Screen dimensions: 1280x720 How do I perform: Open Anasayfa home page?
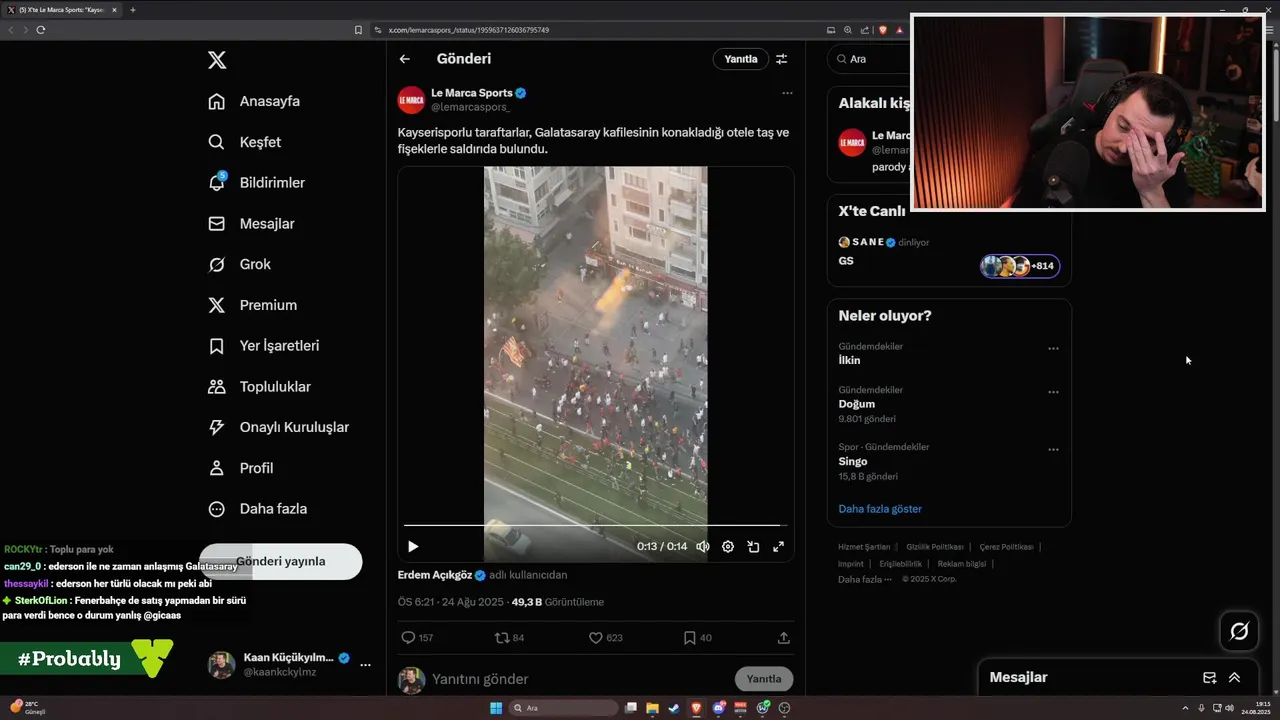[x=254, y=101]
